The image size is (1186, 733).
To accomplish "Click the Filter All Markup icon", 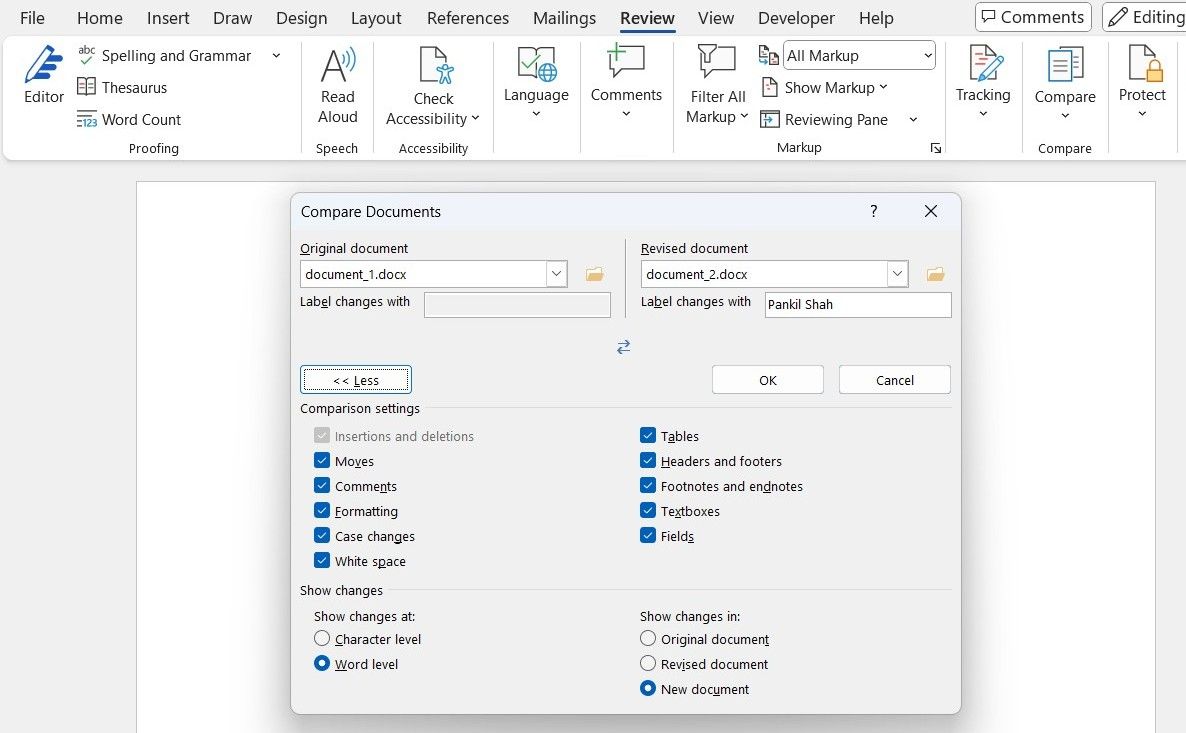I will tap(716, 62).
